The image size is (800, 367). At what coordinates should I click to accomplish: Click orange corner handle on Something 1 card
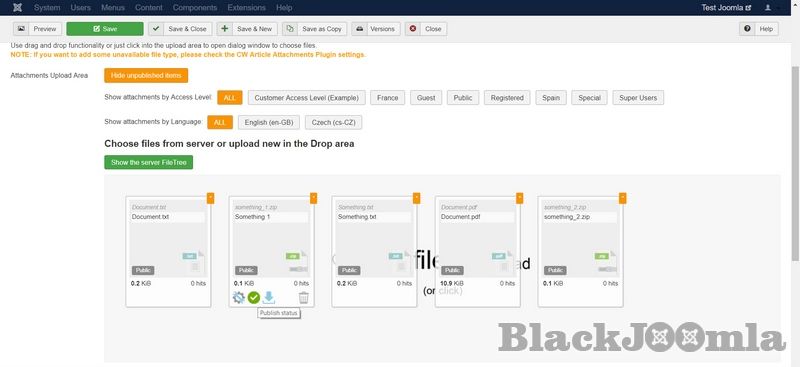313,198
